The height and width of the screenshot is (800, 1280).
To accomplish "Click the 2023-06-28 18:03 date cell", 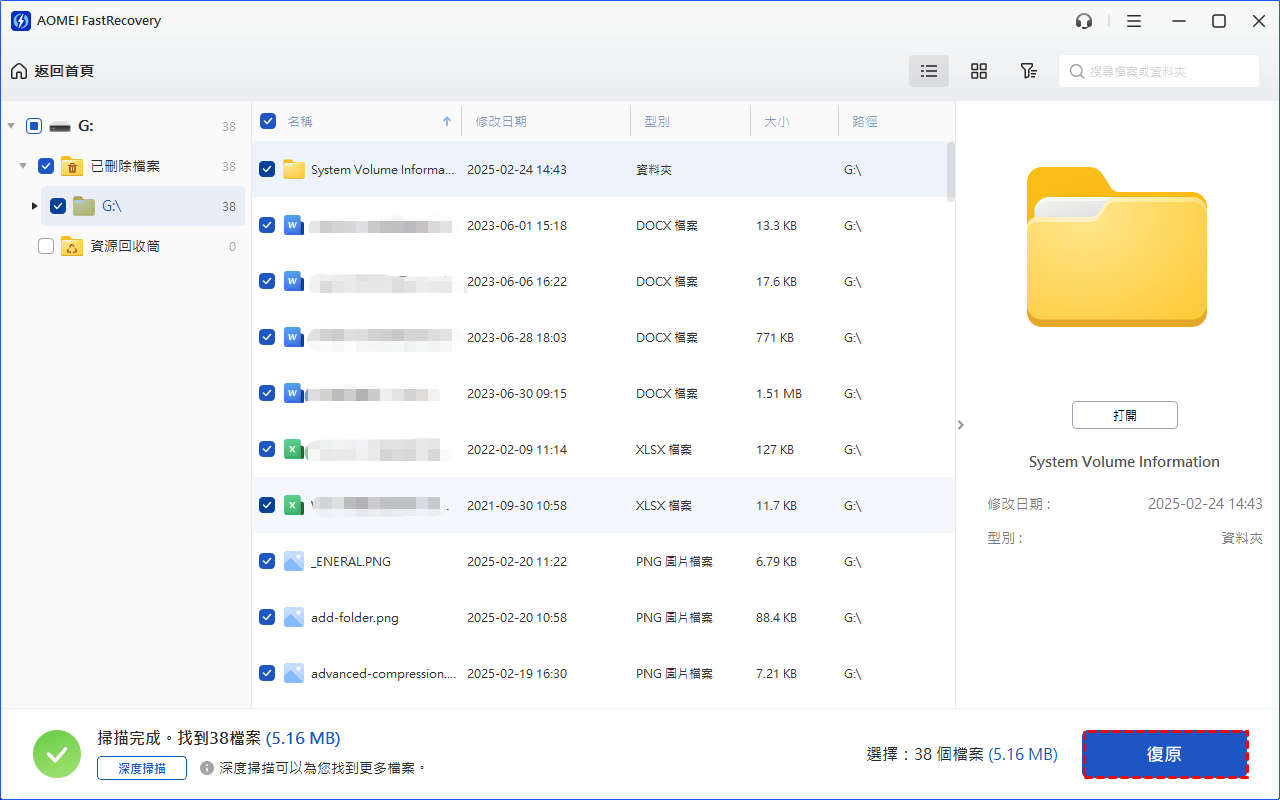I will (517, 338).
